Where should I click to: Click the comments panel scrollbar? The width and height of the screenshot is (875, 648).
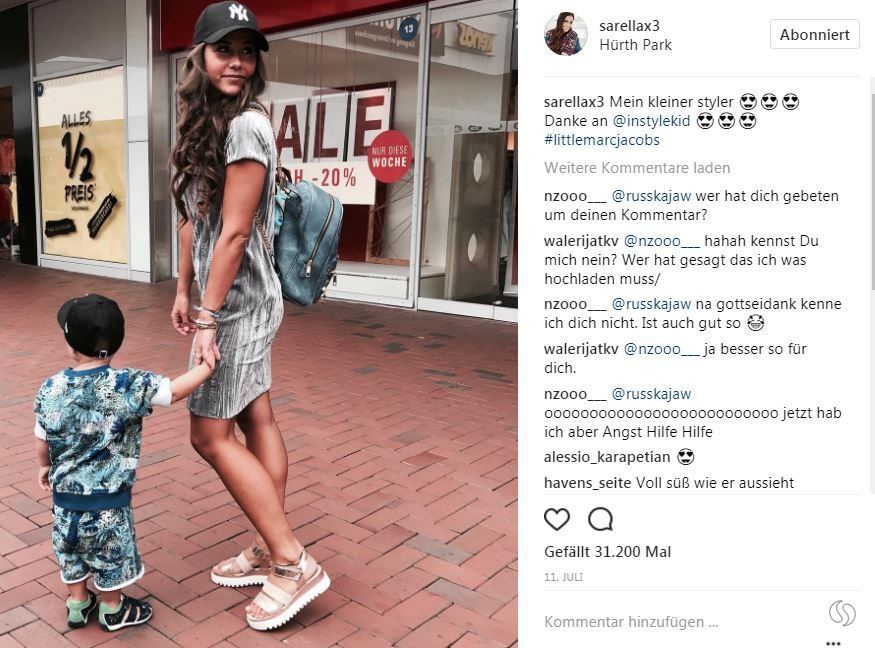(871, 285)
